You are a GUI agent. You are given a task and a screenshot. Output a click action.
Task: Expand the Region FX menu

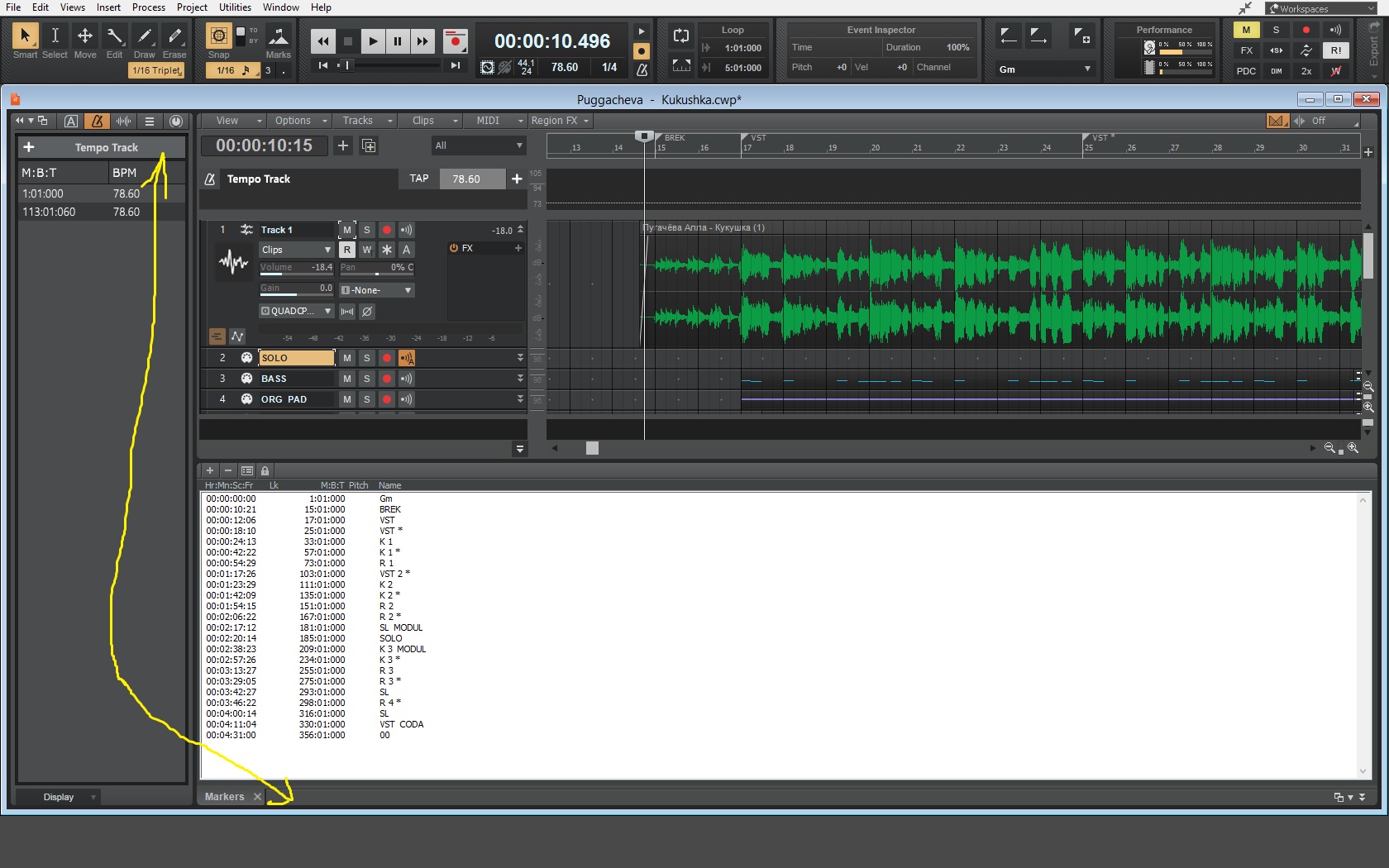click(560, 121)
